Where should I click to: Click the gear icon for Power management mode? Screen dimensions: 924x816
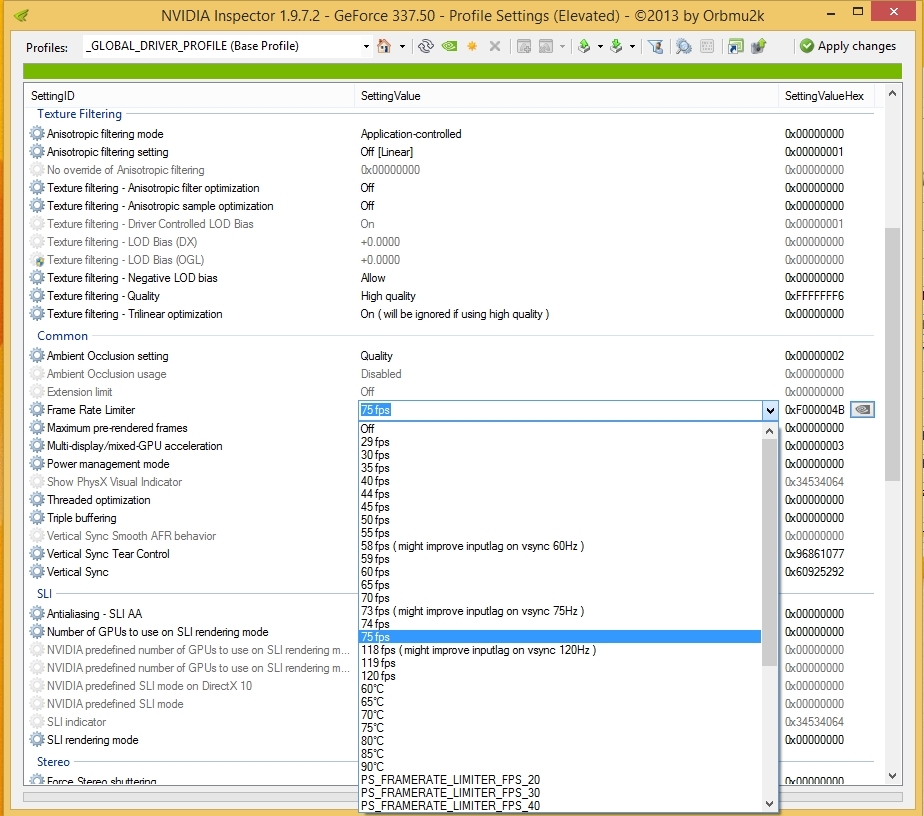37,464
